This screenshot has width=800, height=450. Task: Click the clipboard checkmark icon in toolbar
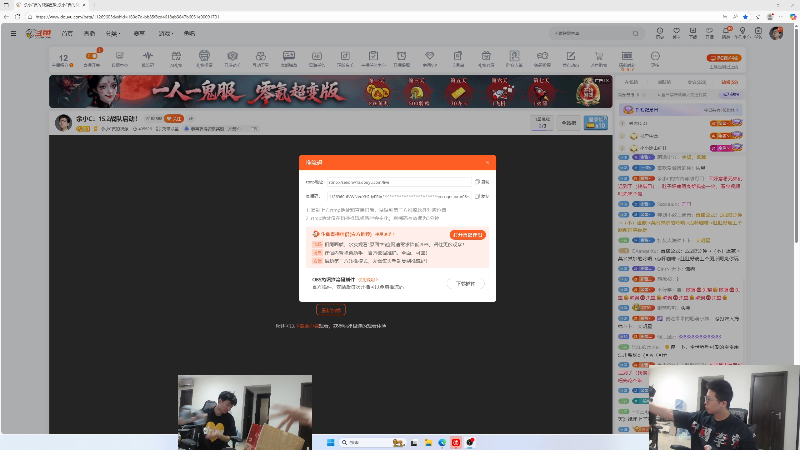pyautogui.click(x=373, y=56)
